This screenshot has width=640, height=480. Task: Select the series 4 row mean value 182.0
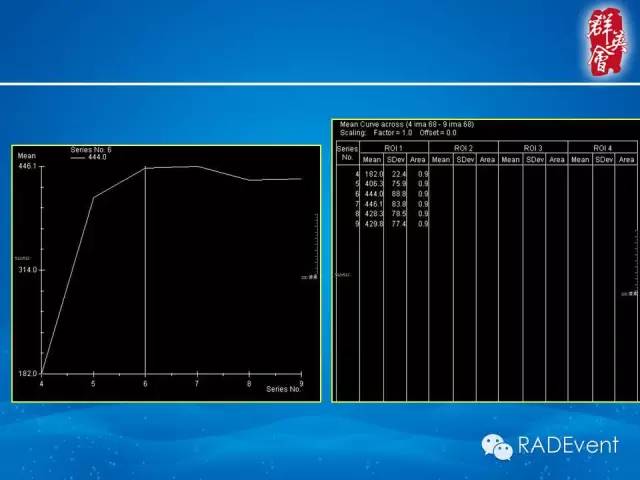372,174
